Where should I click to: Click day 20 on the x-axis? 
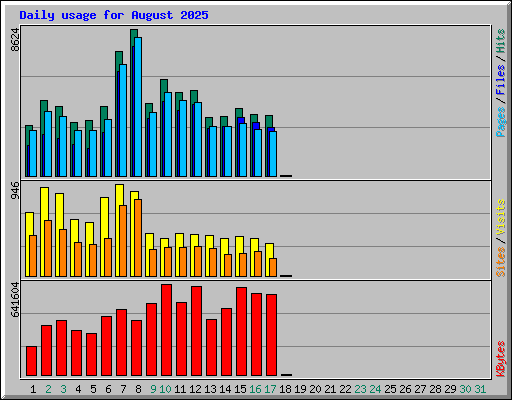315,389
